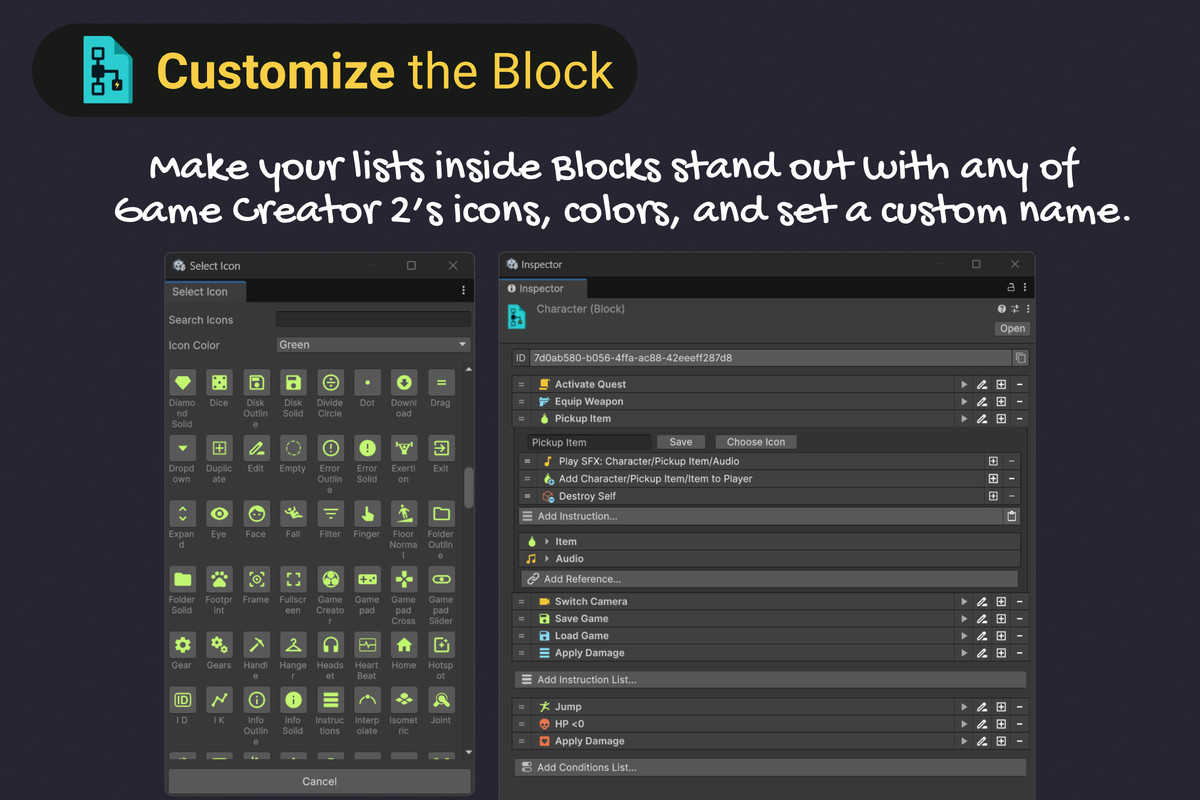Switch to the Inspector tab
The height and width of the screenshot is (800, 1200).
coord(541,288)
